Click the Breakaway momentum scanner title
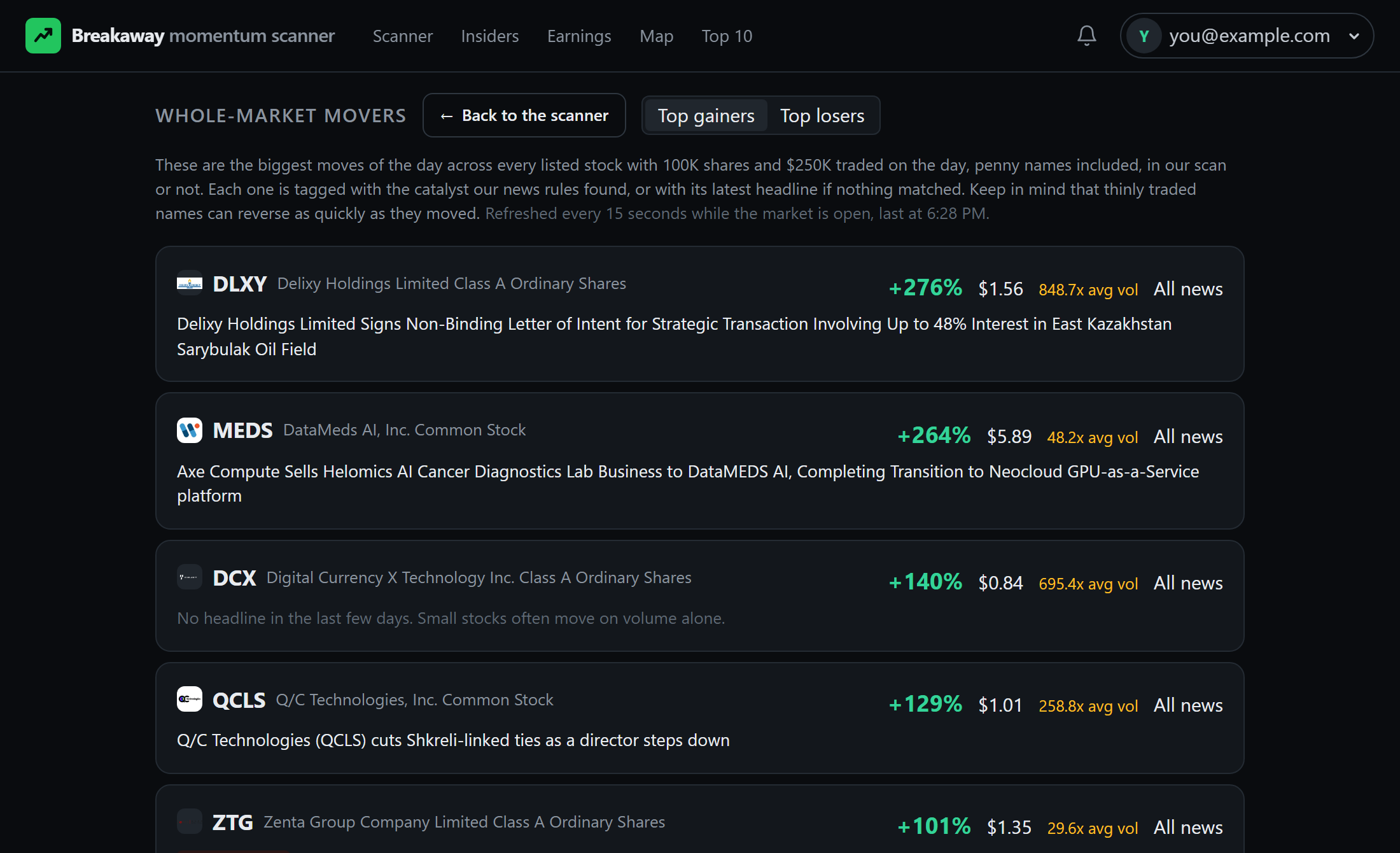Screen dimensions: 1400x853 [203, 36]
